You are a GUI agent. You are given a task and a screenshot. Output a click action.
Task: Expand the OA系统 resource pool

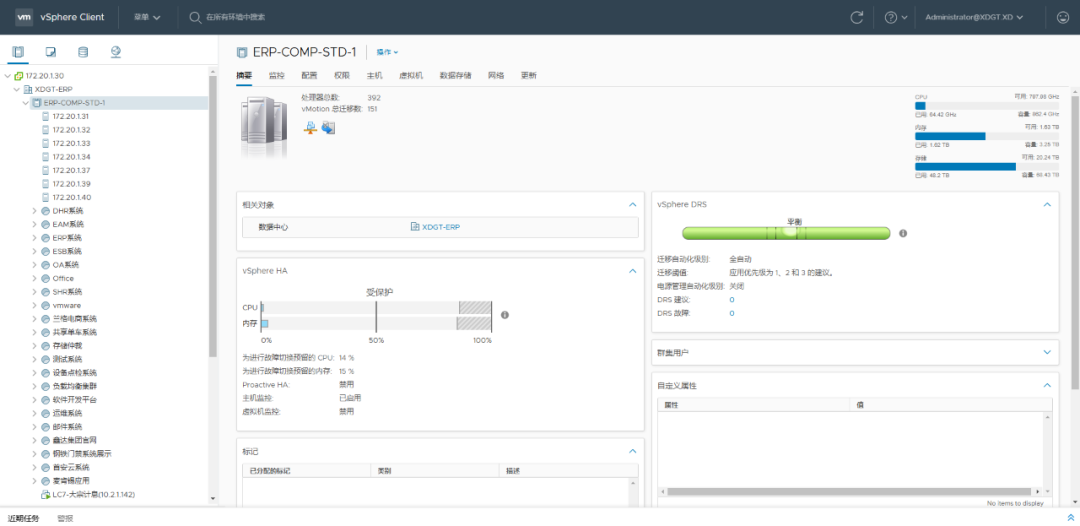point(34,264)
